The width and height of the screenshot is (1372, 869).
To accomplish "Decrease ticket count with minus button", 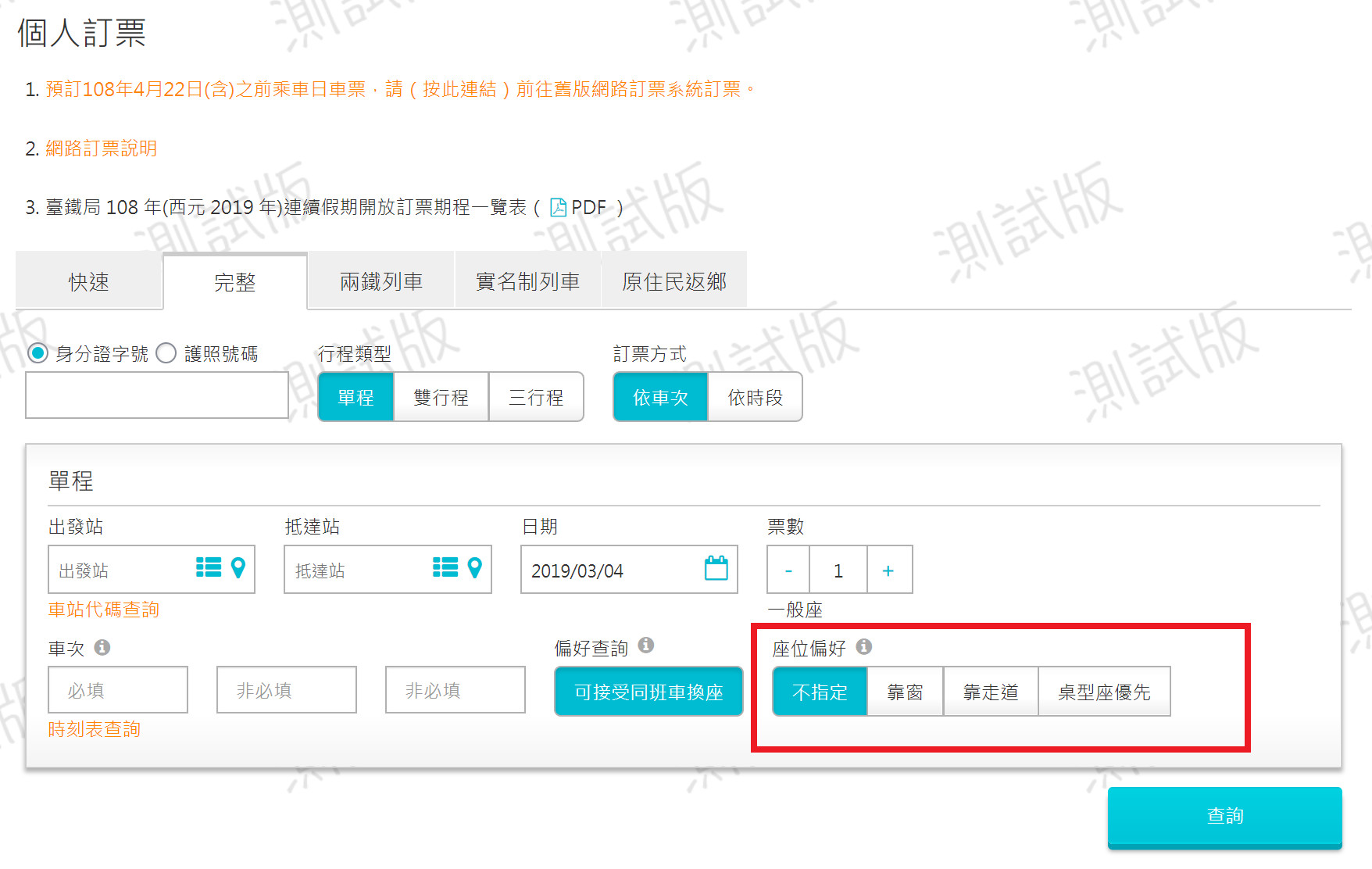I will click(788, 570).
